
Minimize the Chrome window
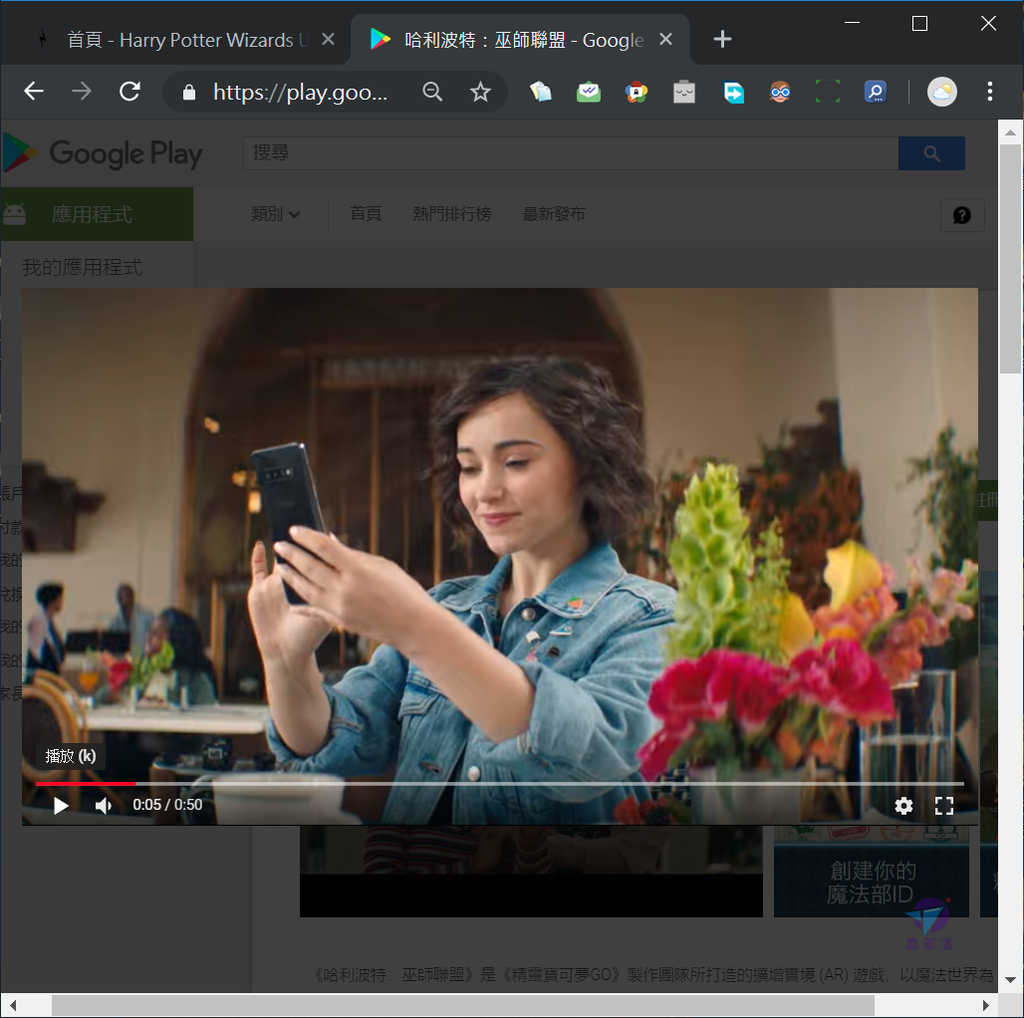tap(852, 24)
